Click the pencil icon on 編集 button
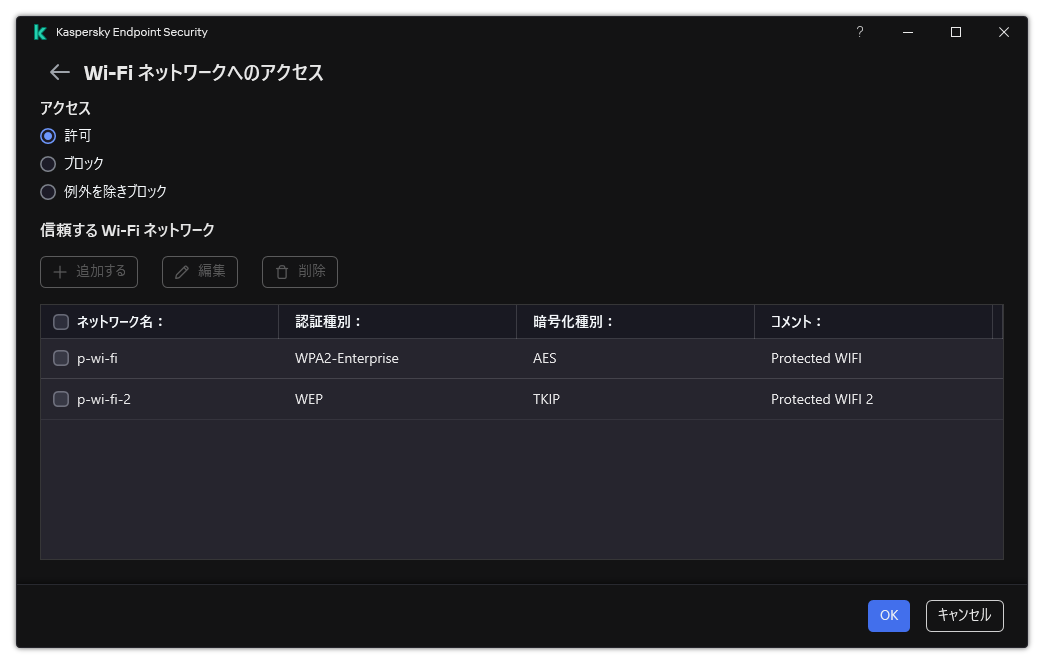1044x664 pixels. click(x=181, y=271)
